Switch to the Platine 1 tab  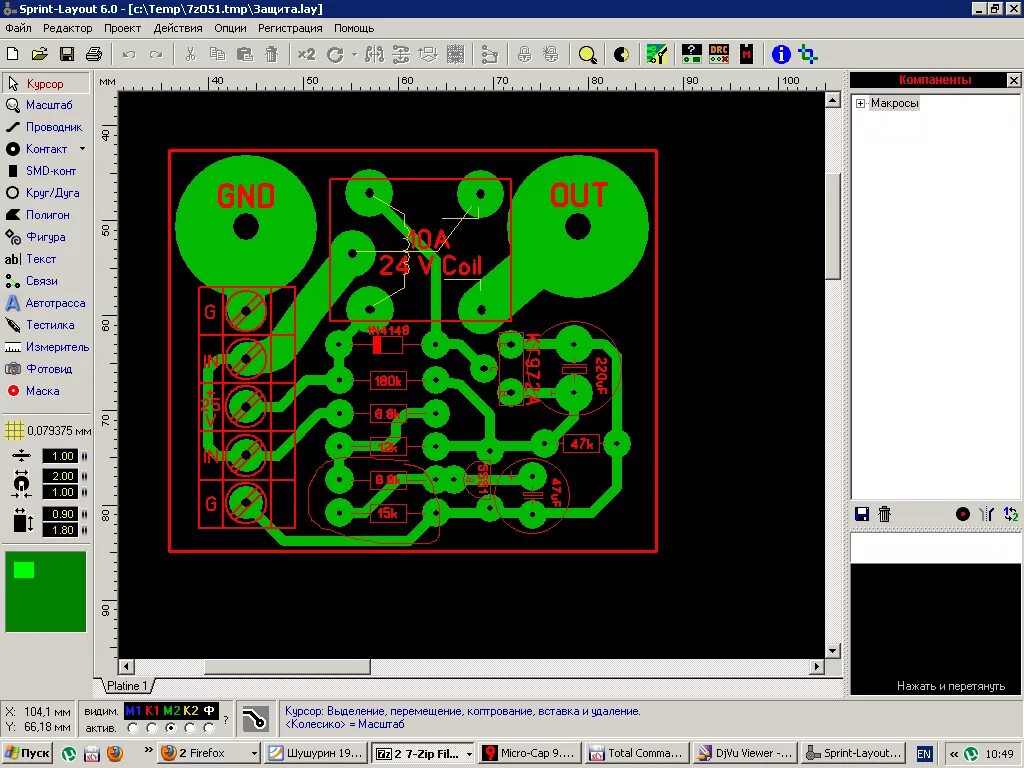(x=127, y=686)
